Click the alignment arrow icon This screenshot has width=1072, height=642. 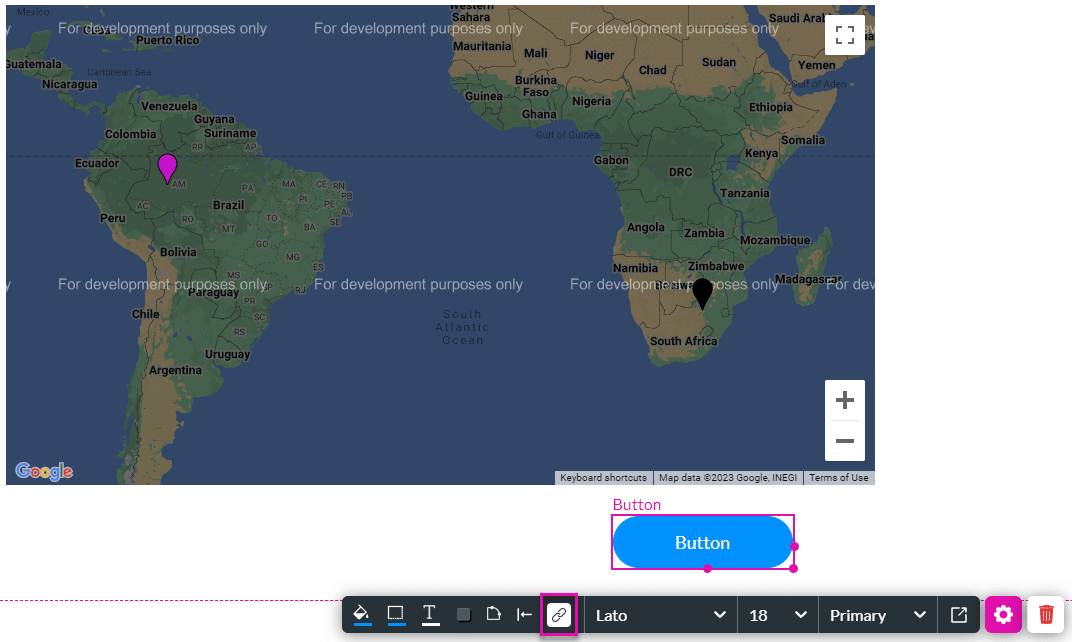tap(524, 615)
